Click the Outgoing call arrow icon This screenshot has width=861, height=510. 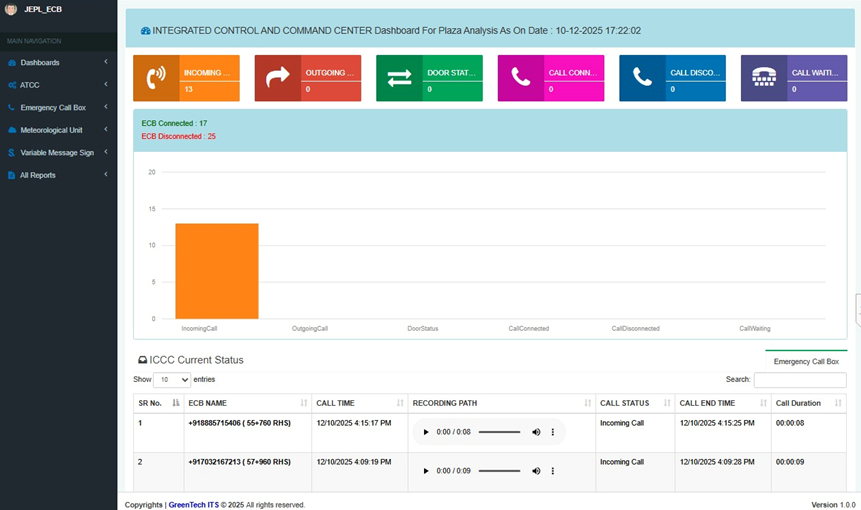click(277, 78)
